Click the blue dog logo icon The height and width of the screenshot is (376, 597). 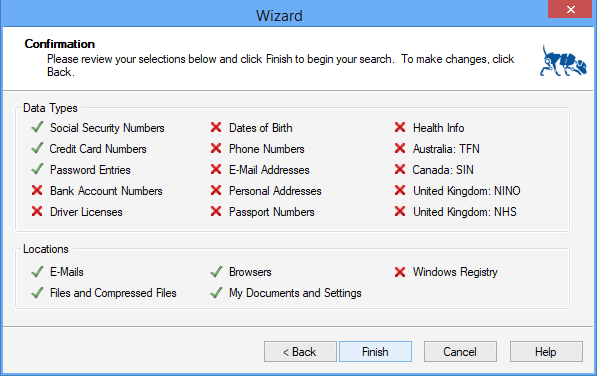tap(563, 61)
